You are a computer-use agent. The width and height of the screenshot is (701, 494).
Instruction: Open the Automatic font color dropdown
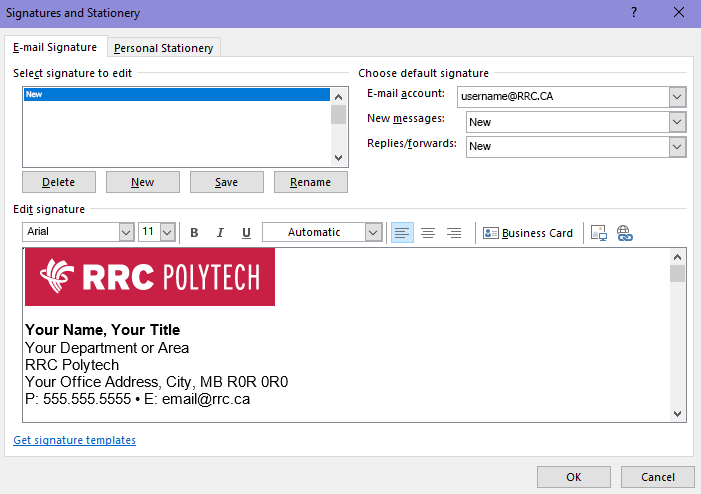(373, 232)
